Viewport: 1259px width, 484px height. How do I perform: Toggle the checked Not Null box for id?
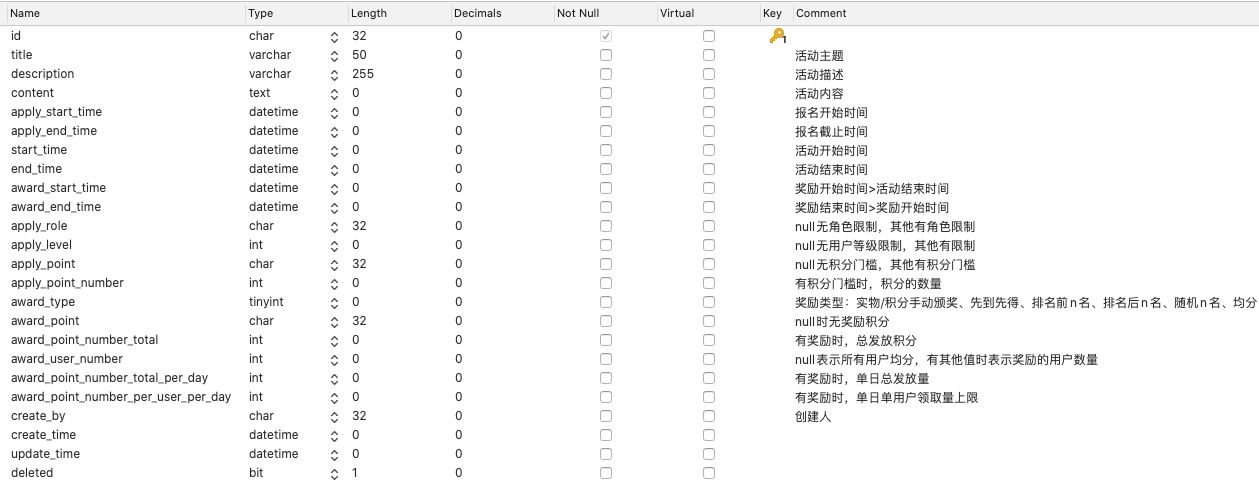[605, 36]
